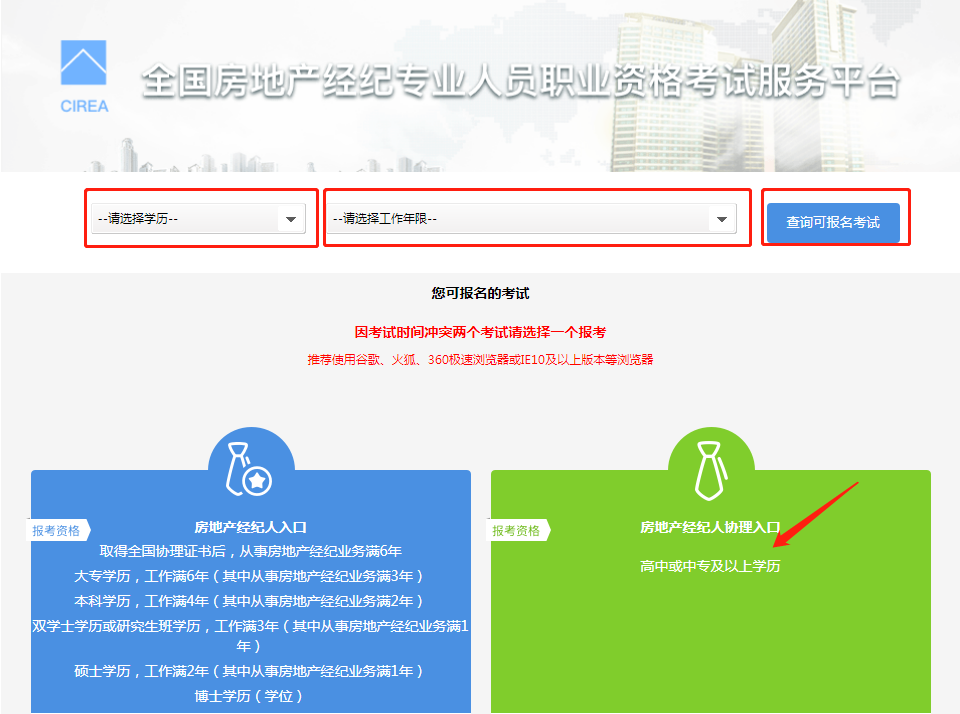
Task: Click the 大专学历 工作满6年 requirement line
Action: 250,576
